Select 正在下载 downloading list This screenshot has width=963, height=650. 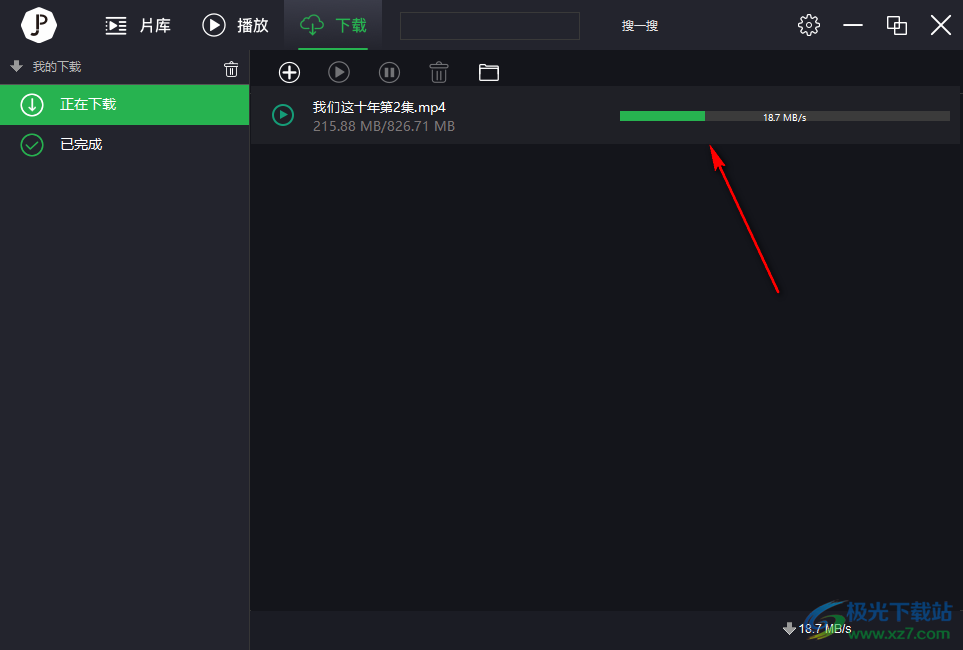click(x=125, y=104)
